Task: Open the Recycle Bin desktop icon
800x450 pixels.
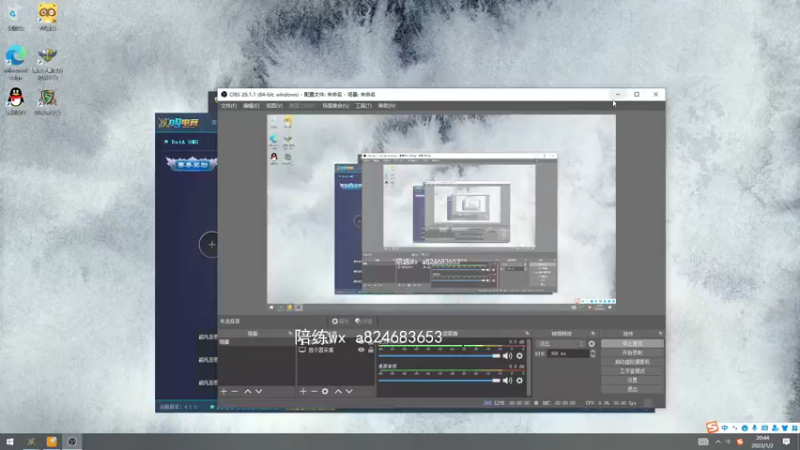Action: click(15, 17)
